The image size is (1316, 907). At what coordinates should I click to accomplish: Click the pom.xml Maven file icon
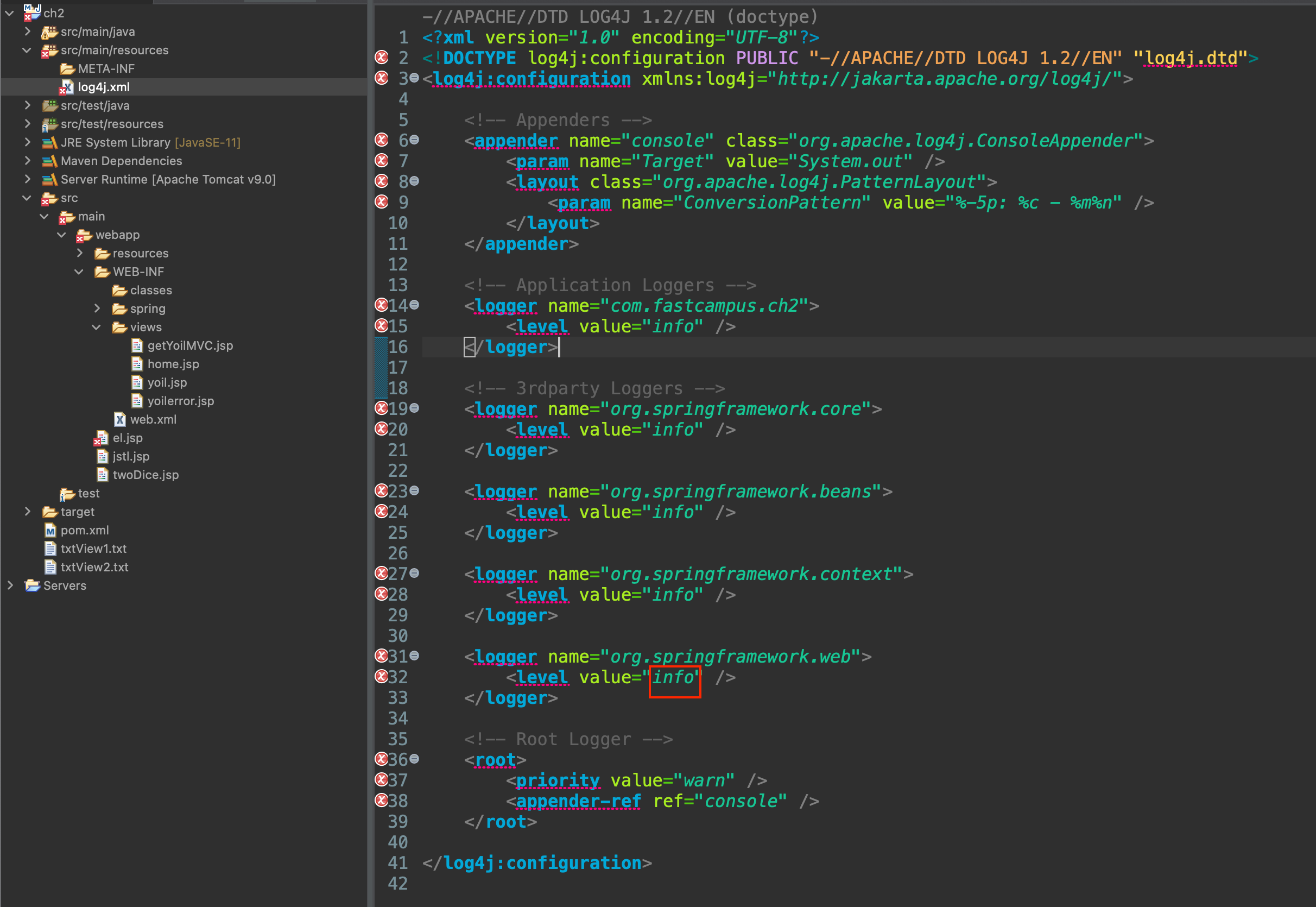50,530
